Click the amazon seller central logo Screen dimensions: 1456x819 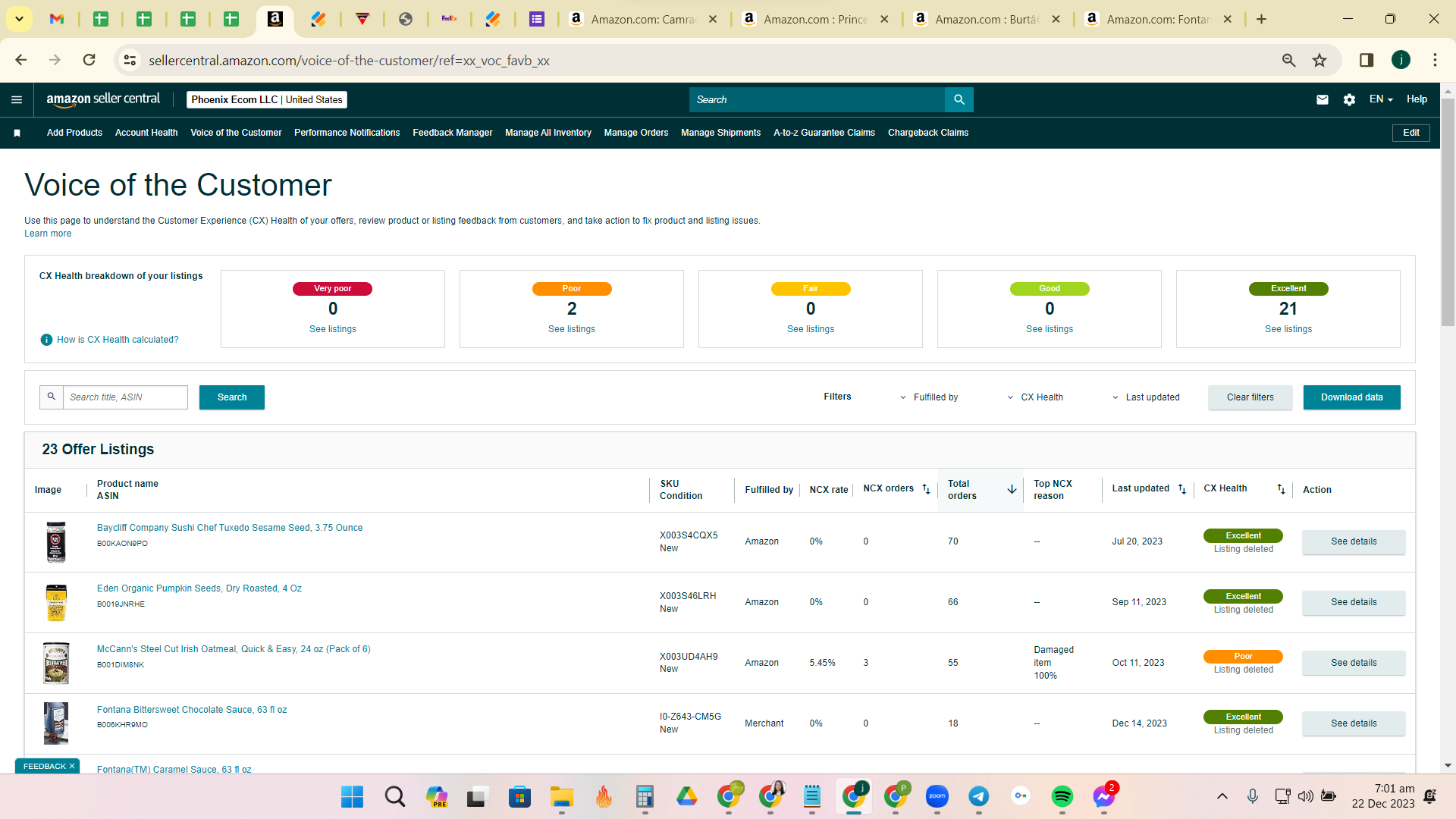pyautogui.click(x=103, y=99)
